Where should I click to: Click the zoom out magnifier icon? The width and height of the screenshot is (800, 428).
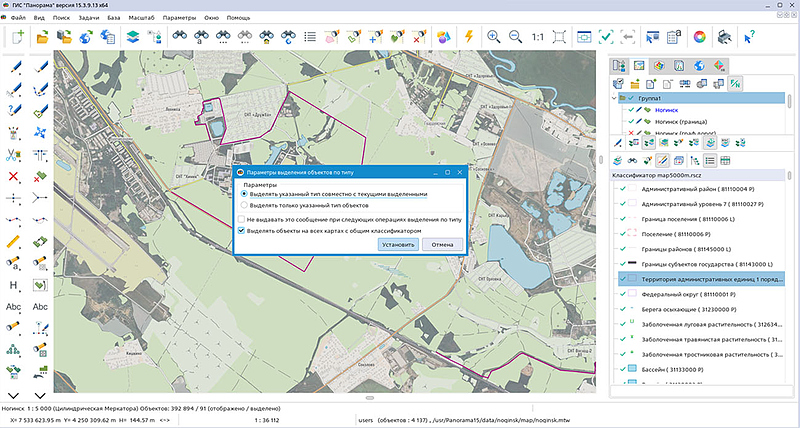pos(515,37)
